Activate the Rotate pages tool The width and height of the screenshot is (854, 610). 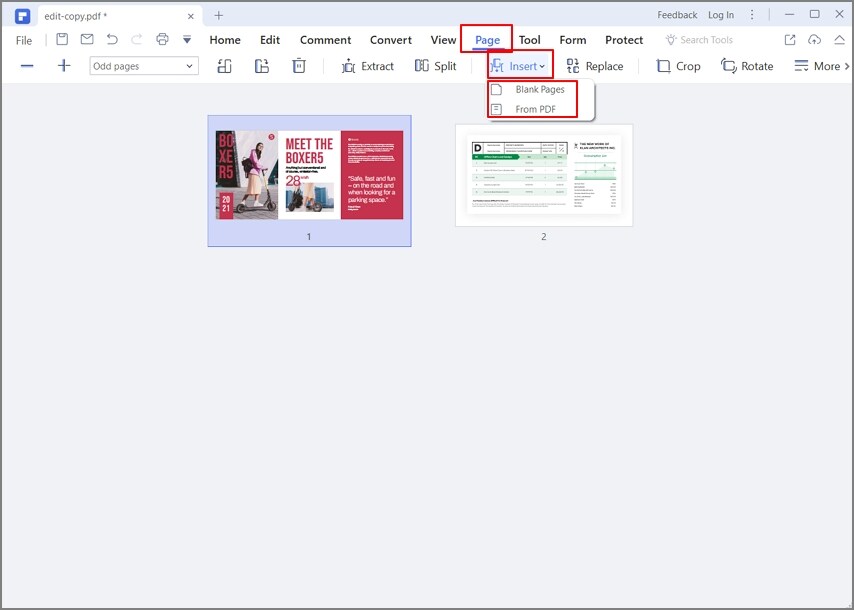pyautogui.click(x=747, y=66)
